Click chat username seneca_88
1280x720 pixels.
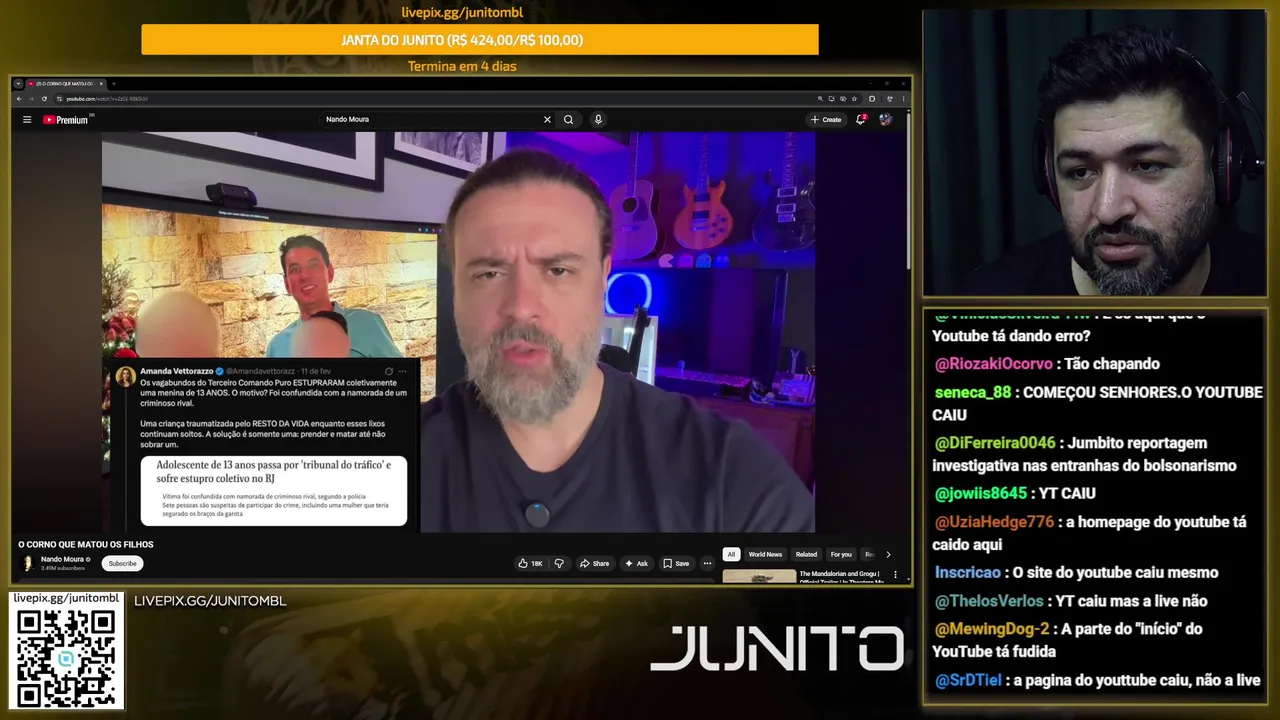[x=973, y=392]
